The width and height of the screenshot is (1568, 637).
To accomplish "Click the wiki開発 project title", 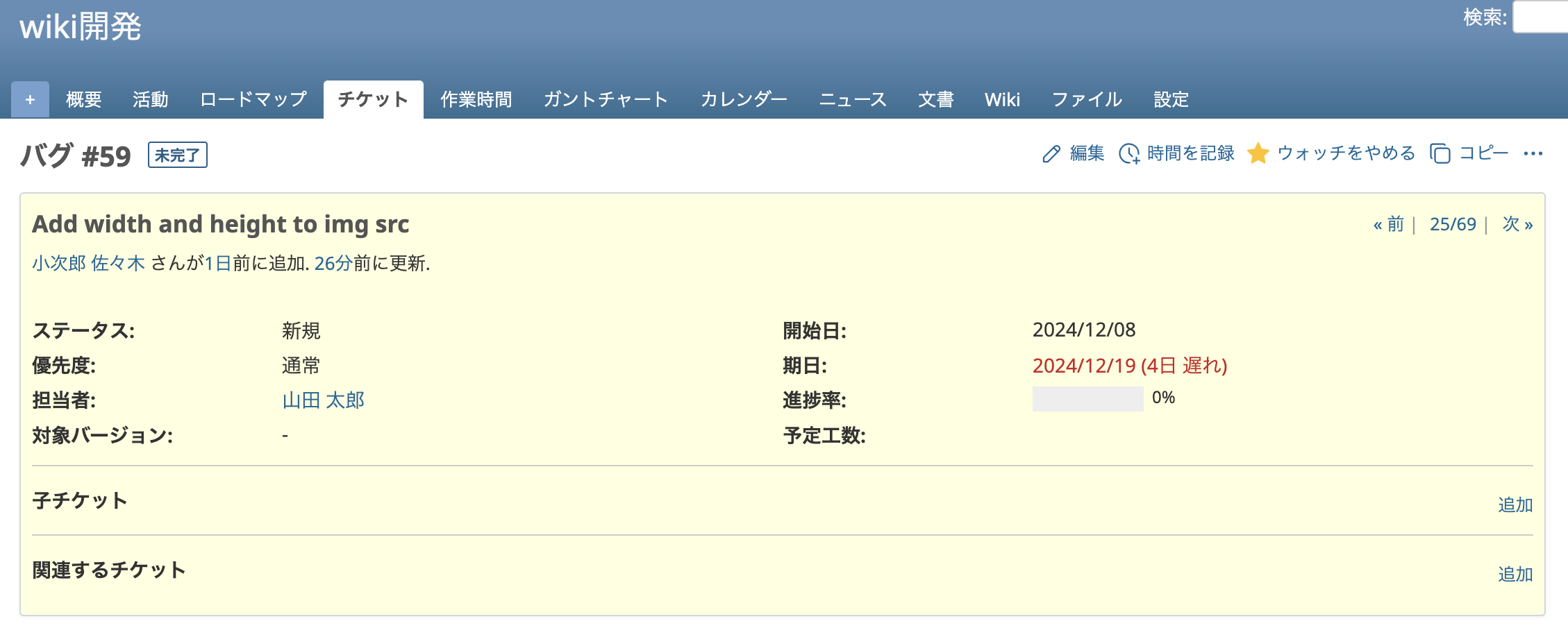I will coord(81,27).
